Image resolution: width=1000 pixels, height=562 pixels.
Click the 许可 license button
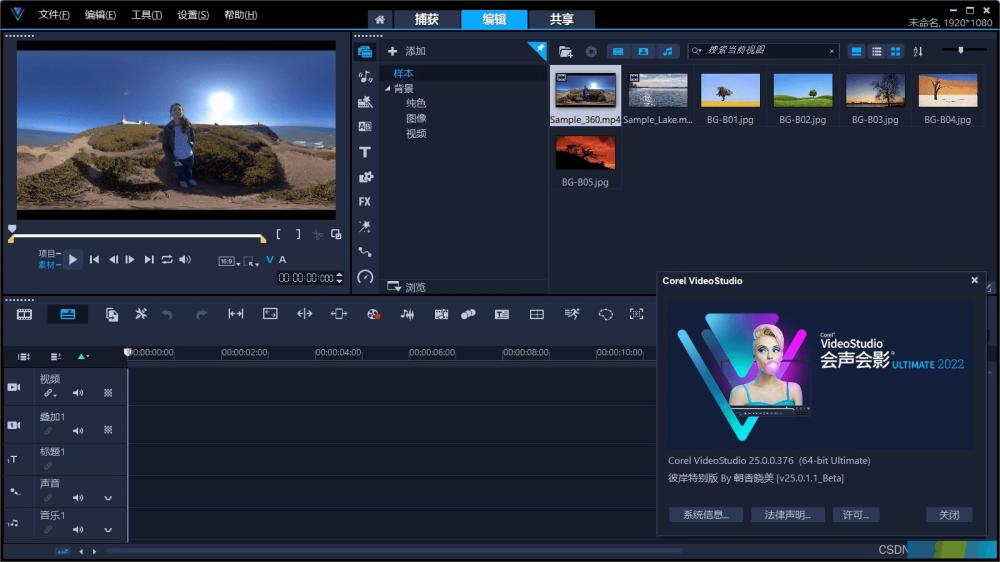(x=856, y=515)
